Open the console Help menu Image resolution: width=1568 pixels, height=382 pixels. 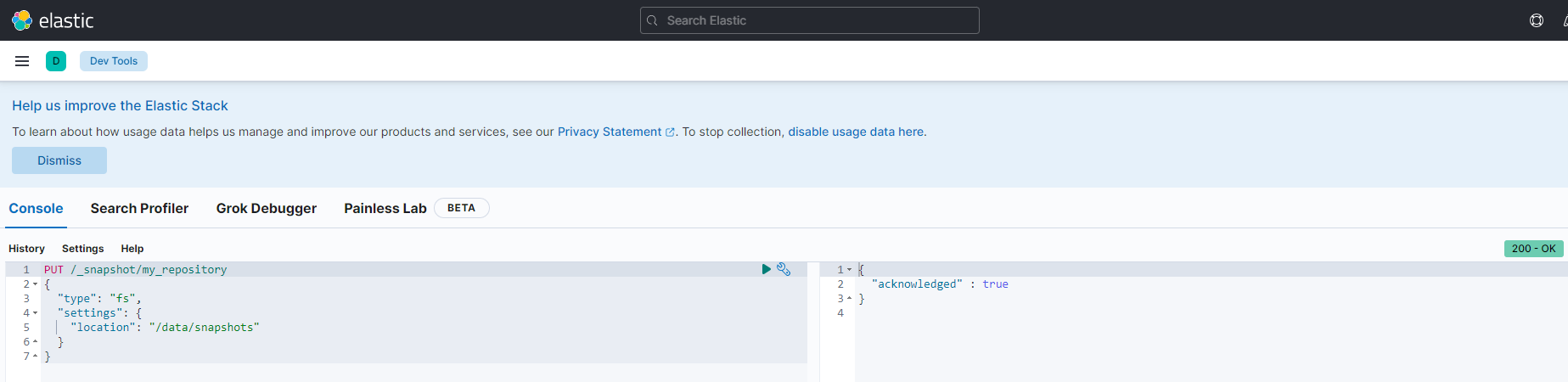point(132,249)
